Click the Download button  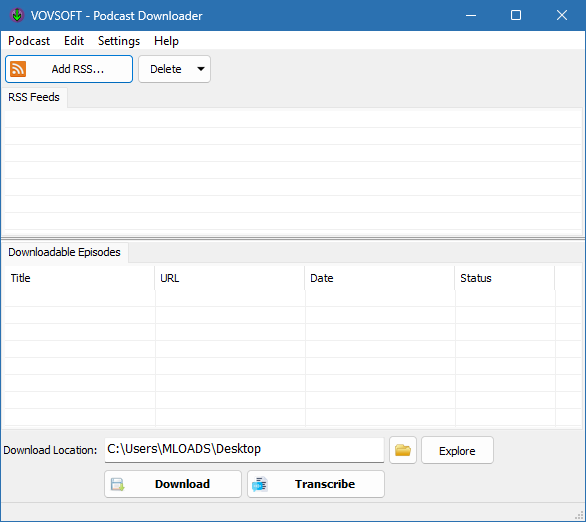point(173,484)
